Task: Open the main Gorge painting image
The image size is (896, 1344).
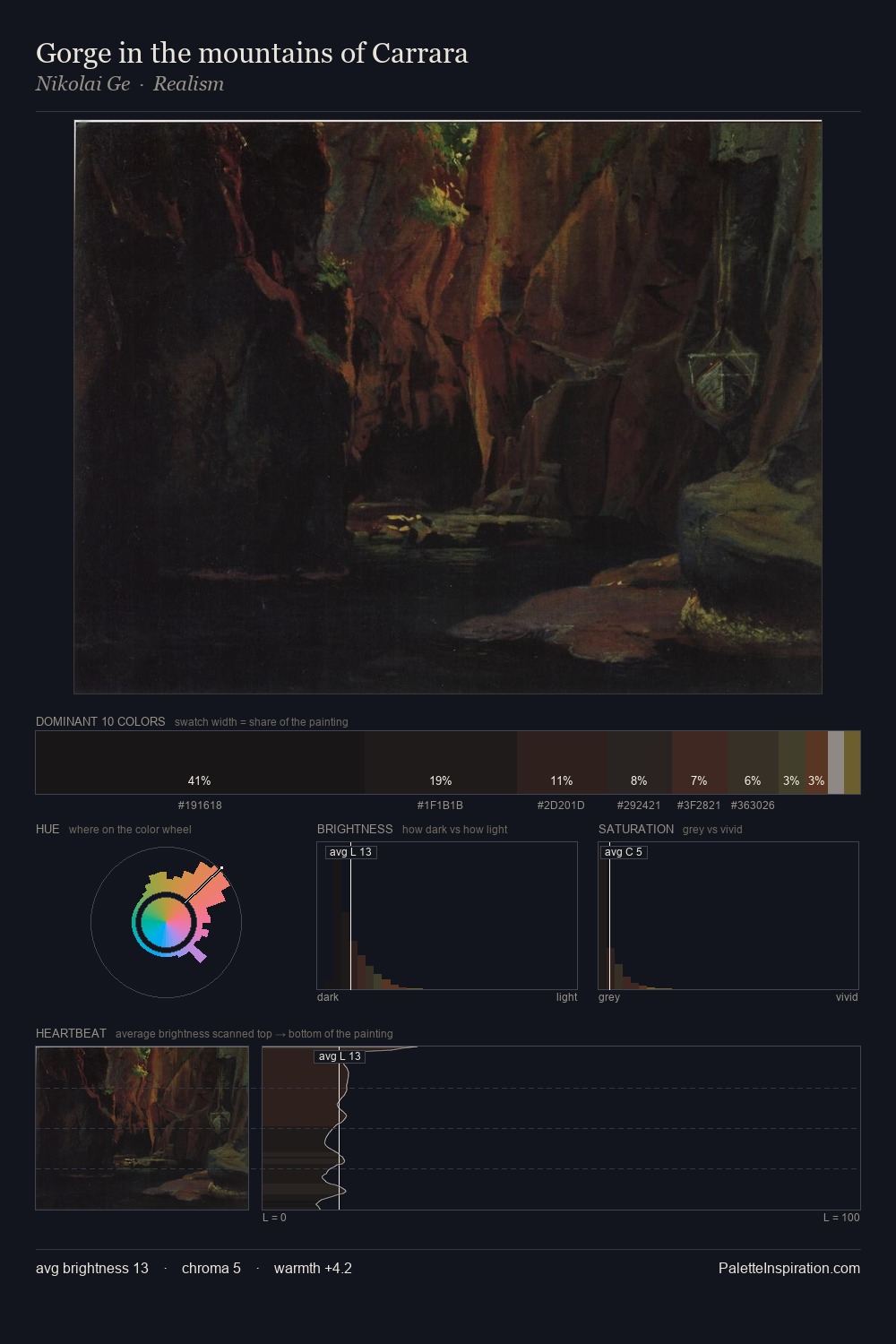Action: pyautogui.click(x=448, y=407)
